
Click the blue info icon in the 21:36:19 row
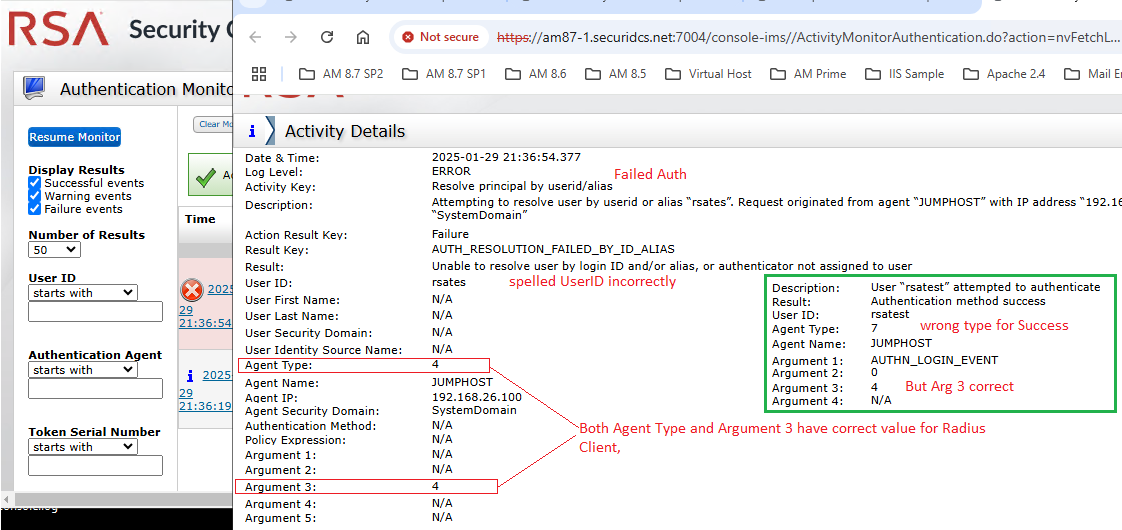[x=190, y=375]
